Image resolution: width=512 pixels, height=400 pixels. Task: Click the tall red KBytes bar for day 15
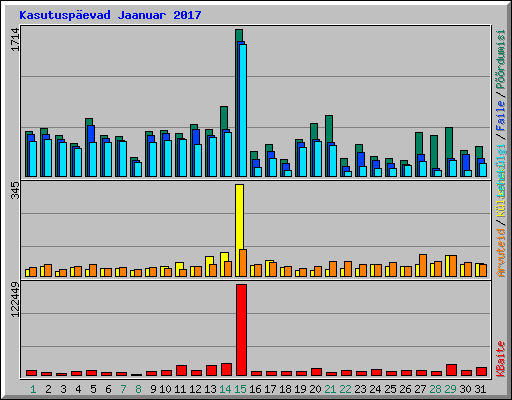pyautogui.click(x=241, y=330)
